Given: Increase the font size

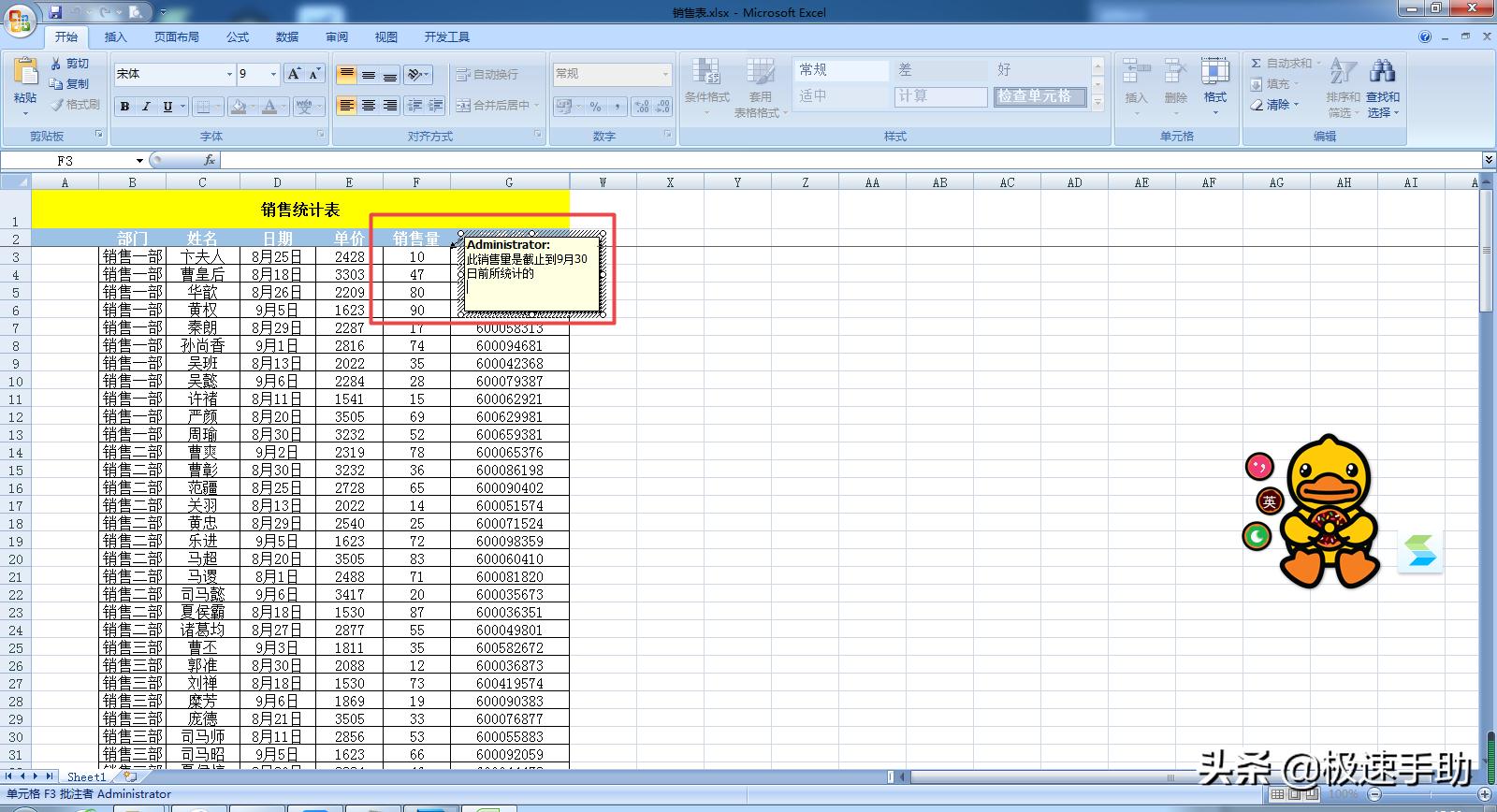Looking at the screenshot, I should tap(294, 74).
